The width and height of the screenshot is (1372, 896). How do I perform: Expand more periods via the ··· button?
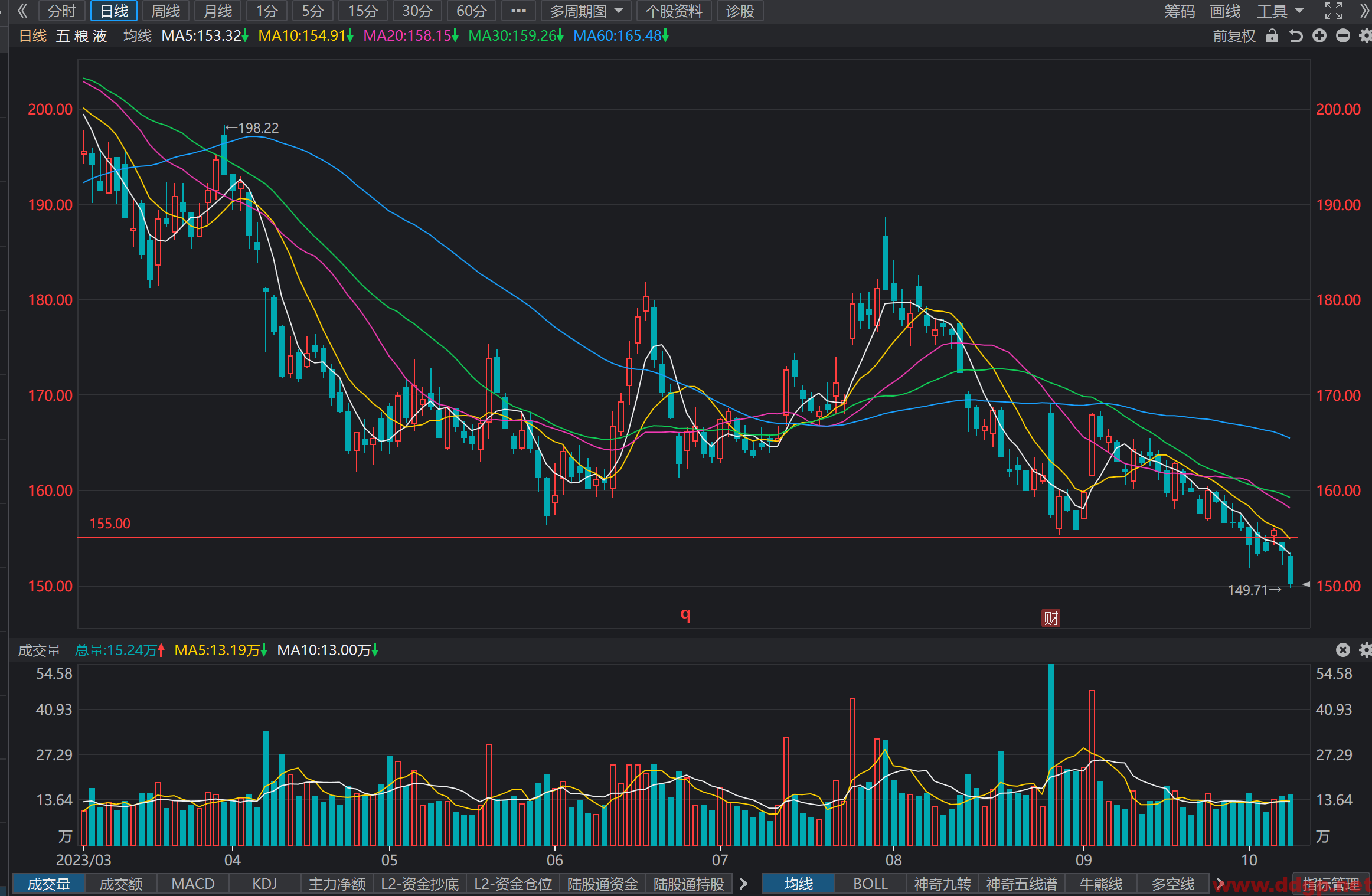pyautogui.click(x=518, y=11)
